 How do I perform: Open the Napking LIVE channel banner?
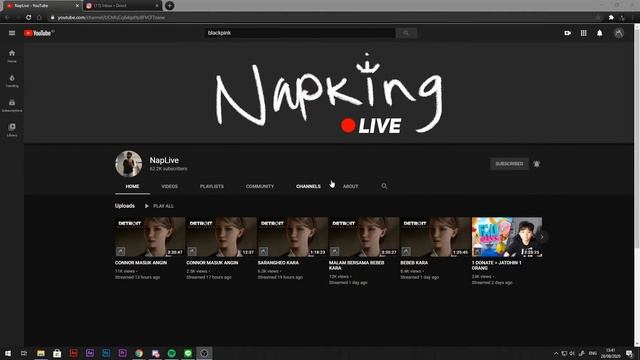click(329, 93)
